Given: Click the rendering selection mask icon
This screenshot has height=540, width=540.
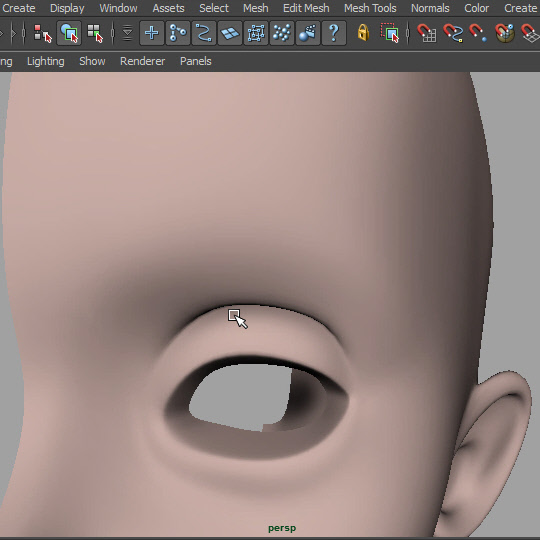Looking at the screenshot, I should (x=308, y=33).
